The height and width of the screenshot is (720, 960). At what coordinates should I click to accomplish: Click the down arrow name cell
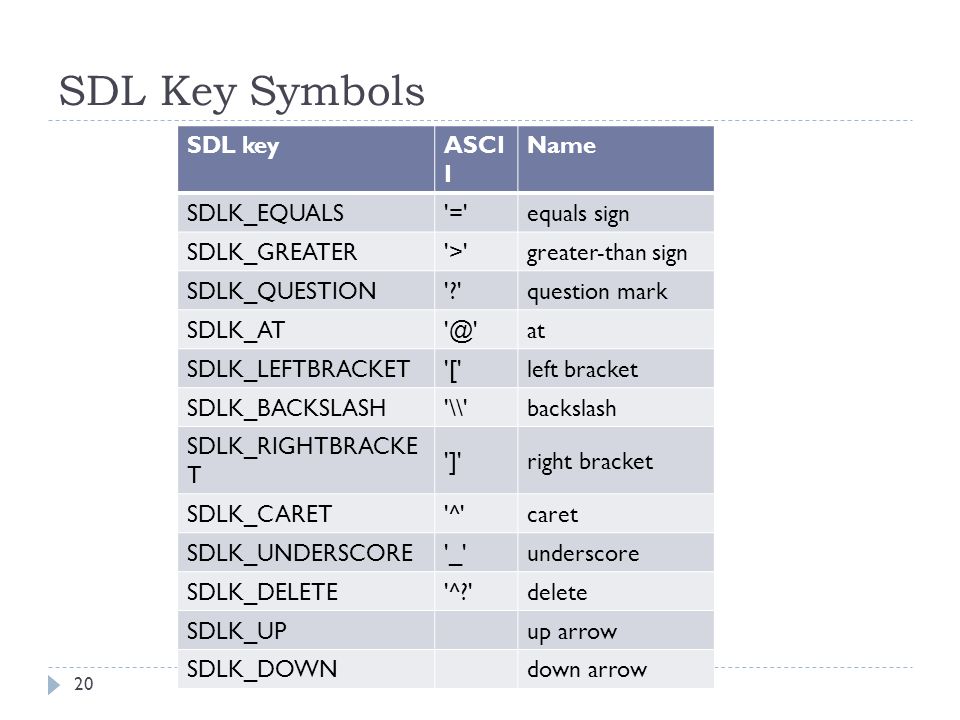coord(615,669)
